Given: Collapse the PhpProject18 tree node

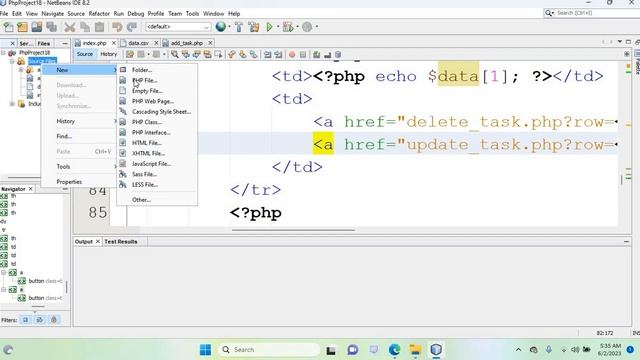Looking at the screenshot, I should (3, 53).
